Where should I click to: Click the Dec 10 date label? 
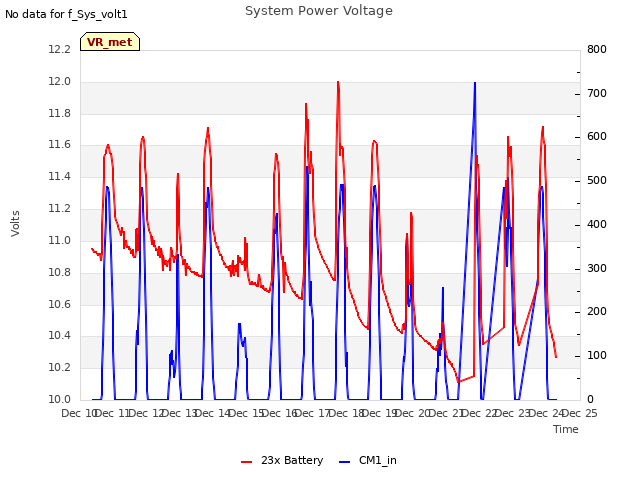(x=79, y=413)
